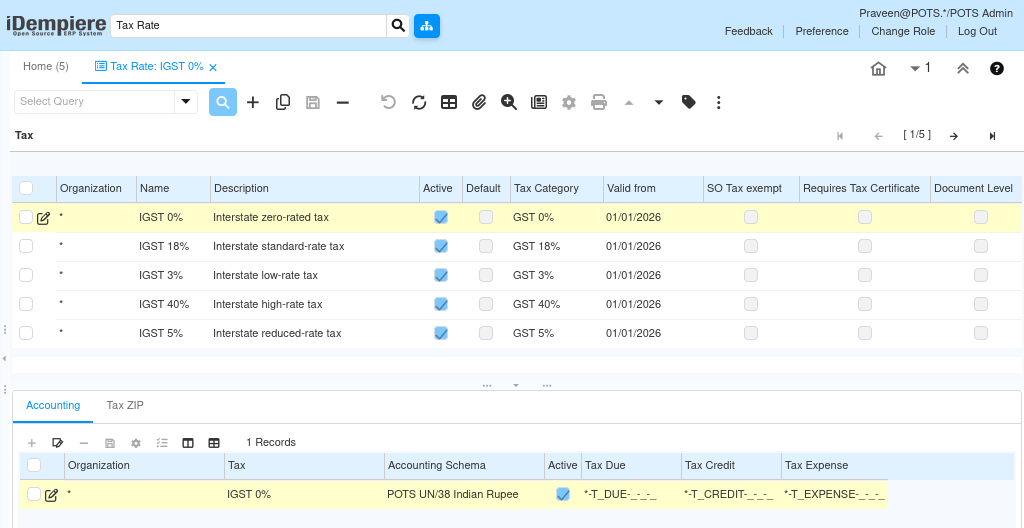
Task: Click the '*-T_DUE-_-_-_' Tax Due value
Action: click(620, 495)
